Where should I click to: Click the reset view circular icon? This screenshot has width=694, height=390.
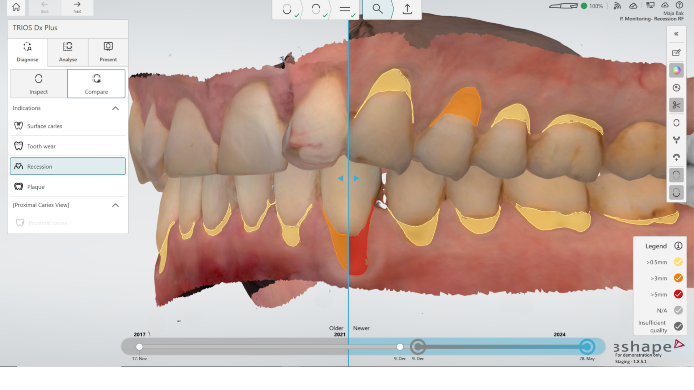[x=676, y=88]
